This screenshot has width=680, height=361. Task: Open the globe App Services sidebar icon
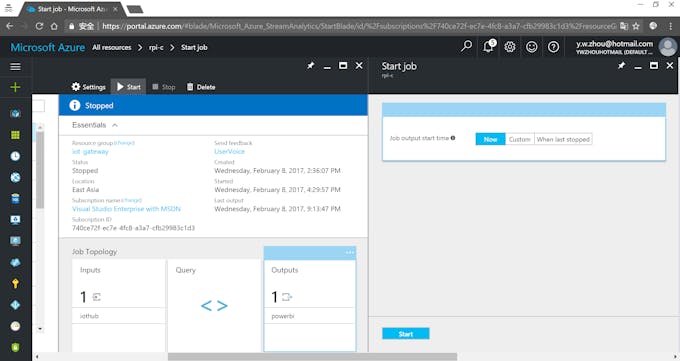(15, 177)
